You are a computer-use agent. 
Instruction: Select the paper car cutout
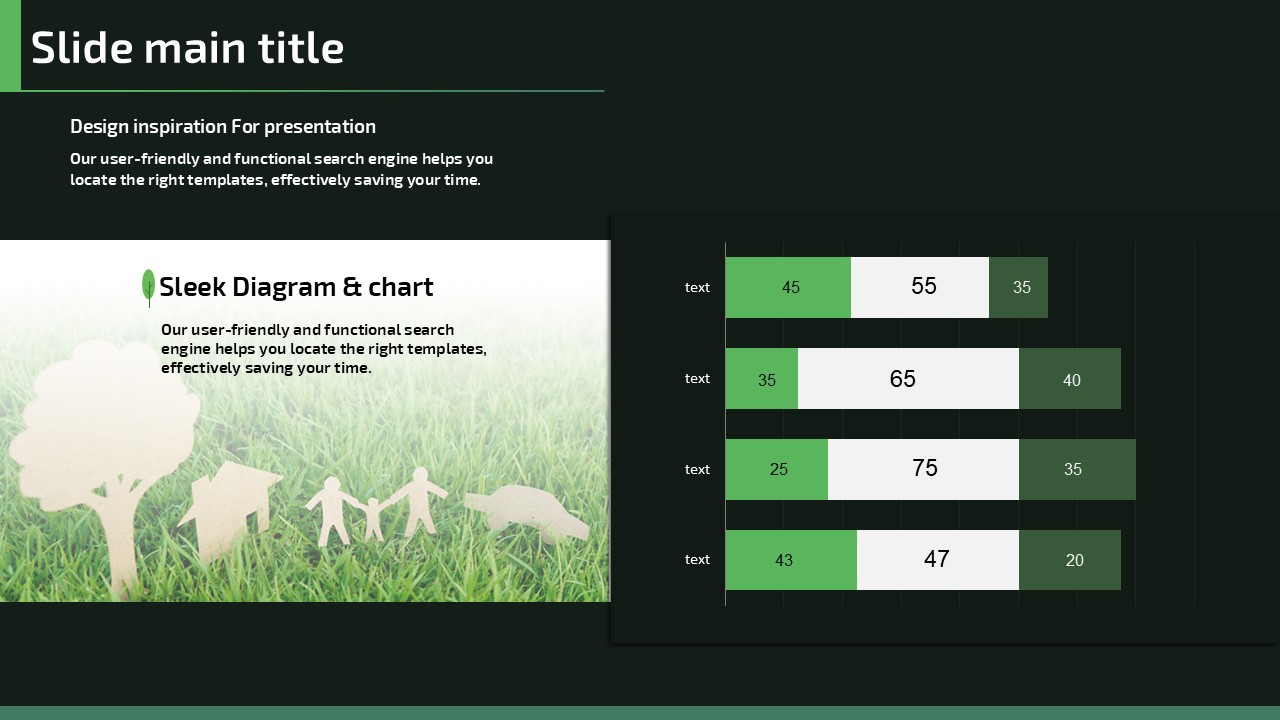click(528, 510)
